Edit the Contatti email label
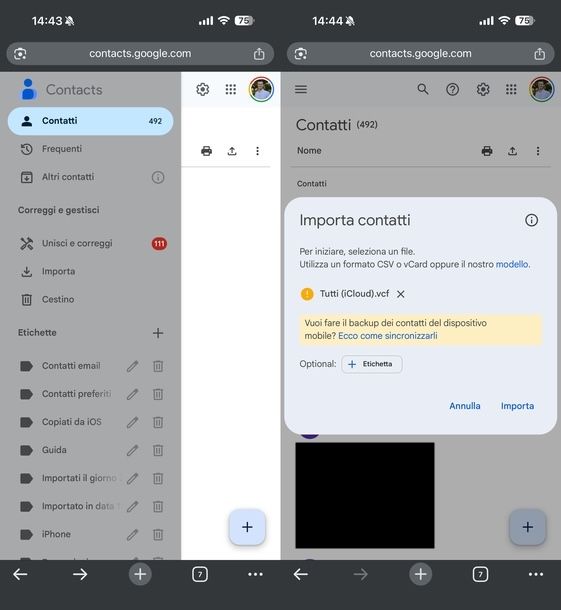The height and width of the screenshot is (610, 561). click(x=133, y=366)
